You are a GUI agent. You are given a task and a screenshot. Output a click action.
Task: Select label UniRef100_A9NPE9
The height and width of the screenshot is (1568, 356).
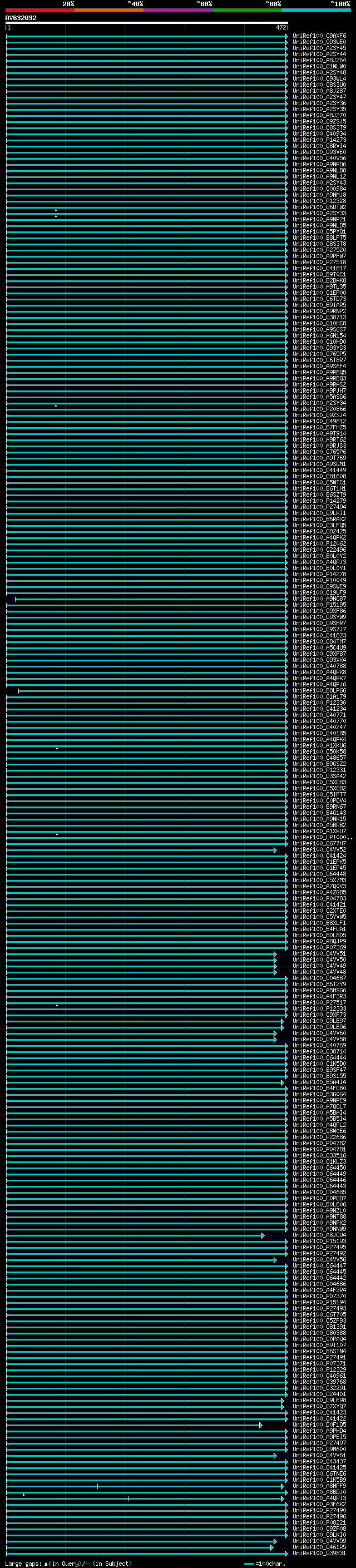[x=319, y=1101]
